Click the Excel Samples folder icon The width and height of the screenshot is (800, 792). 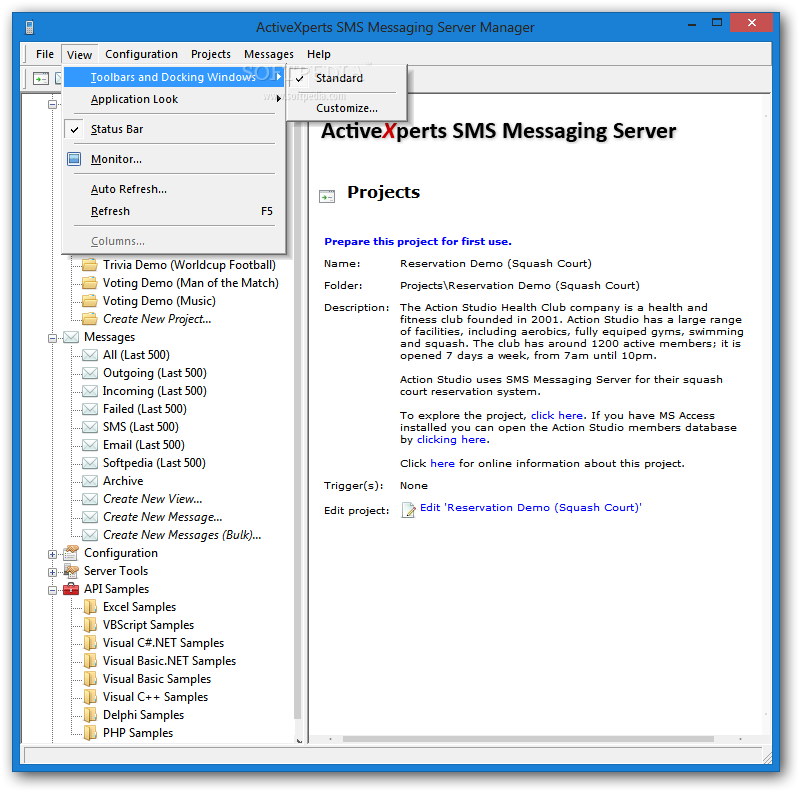(90, 607)
